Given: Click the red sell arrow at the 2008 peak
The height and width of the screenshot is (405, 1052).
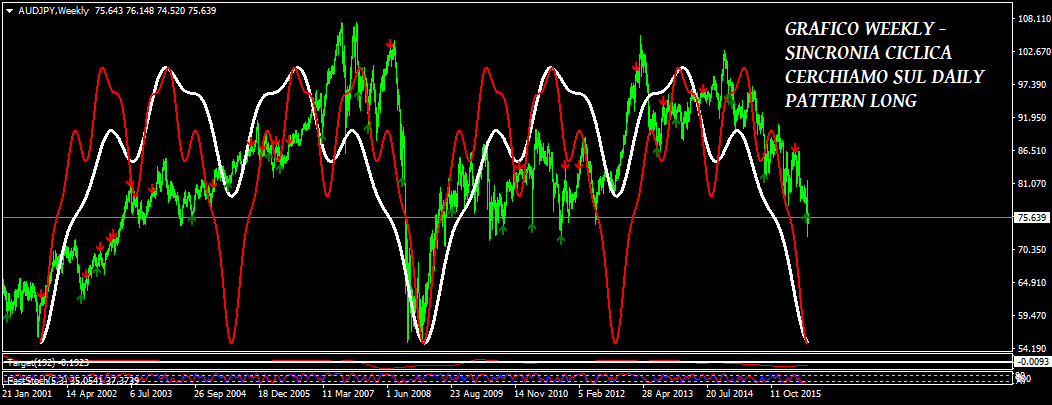Looking at the screenshot, I should click(x=390, y=44).
